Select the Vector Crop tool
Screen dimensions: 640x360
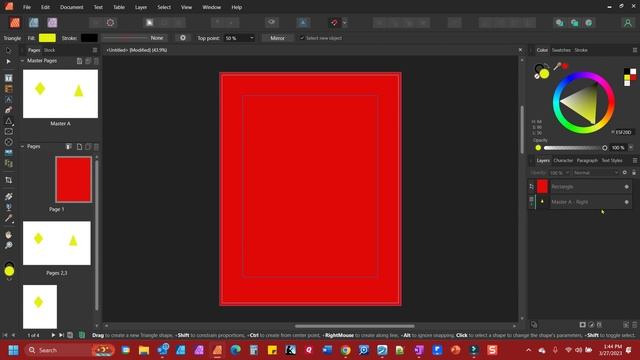pos(8,180)
